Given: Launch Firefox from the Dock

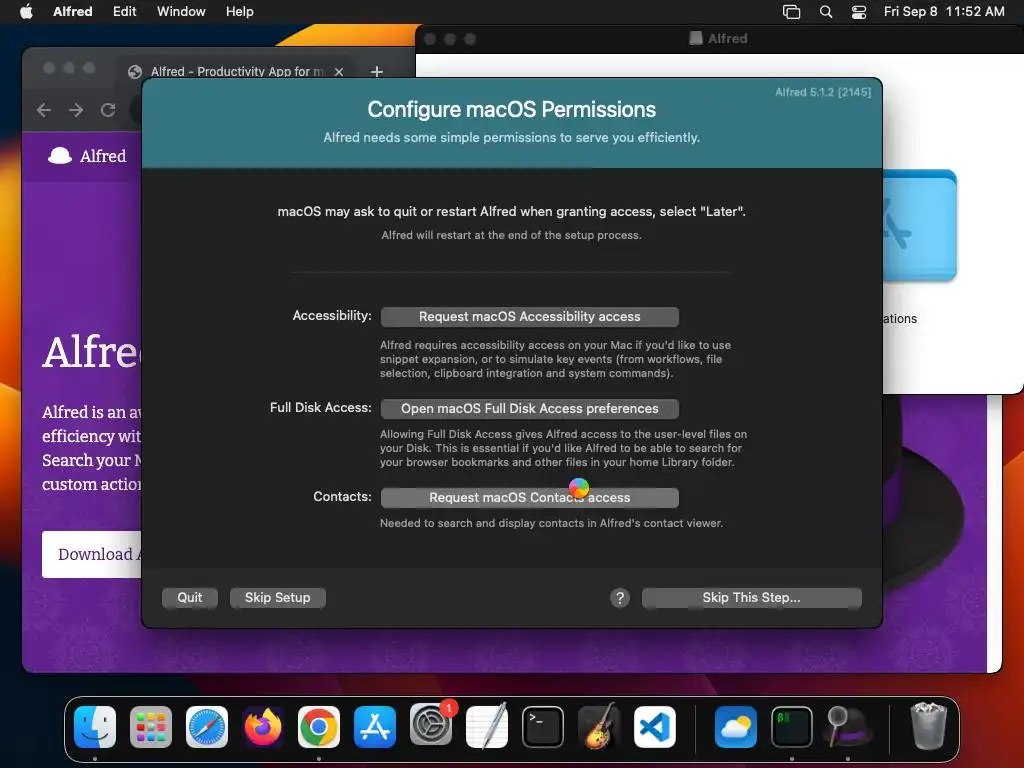Looking at the screenshot, I should click(263, 726).
